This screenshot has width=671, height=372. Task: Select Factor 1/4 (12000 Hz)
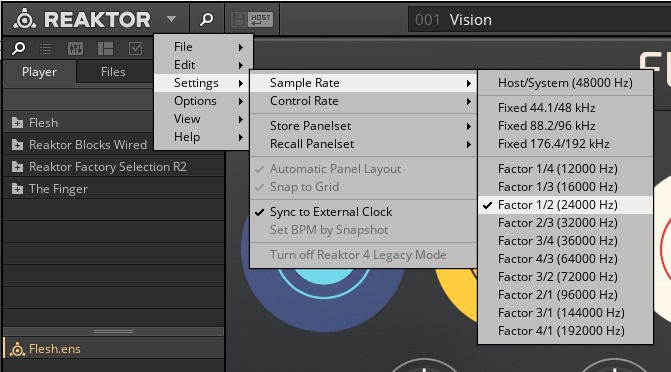[565, 169]
